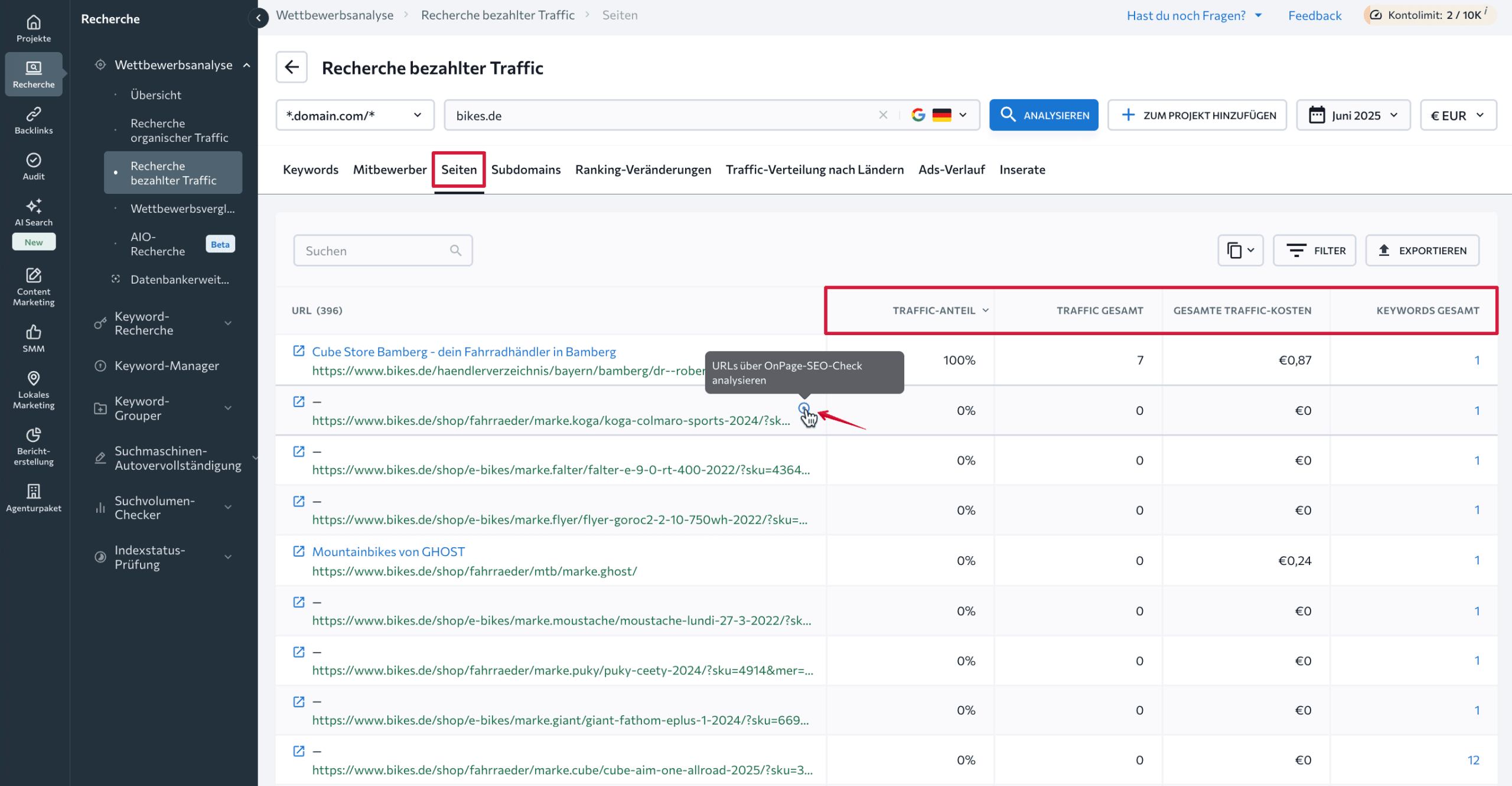Open external link icon for koga-colmaro URL
This screenshot has height=786, width=1512.
(x=299, y=401)
